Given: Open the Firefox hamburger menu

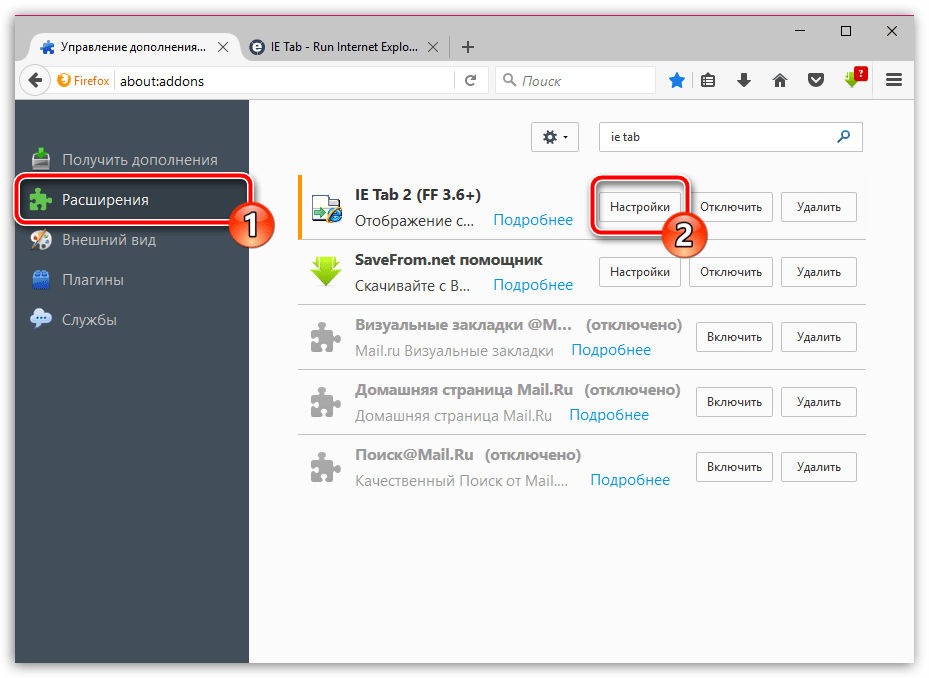Looking at the screenshot, I should pos(894,80).
